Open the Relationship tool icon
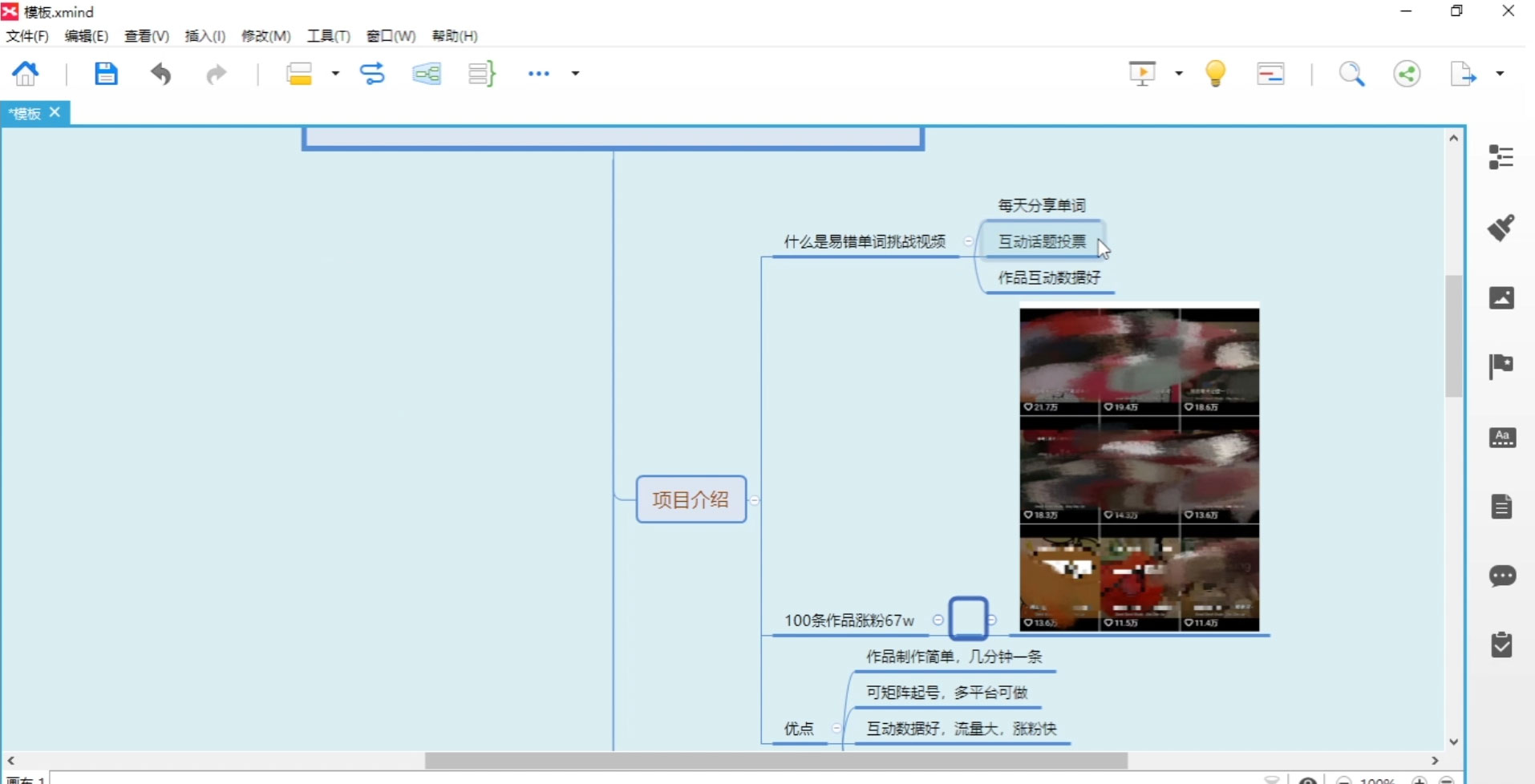 pyautogui.click(x=371, y=73)
